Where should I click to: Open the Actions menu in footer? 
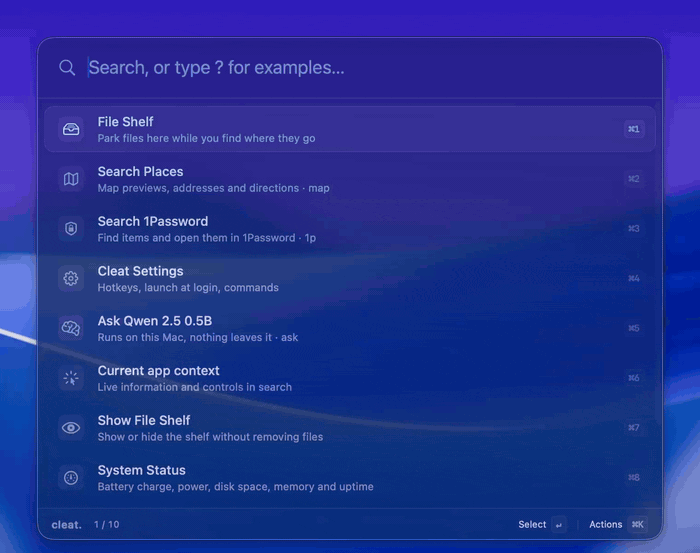(606, 525)
